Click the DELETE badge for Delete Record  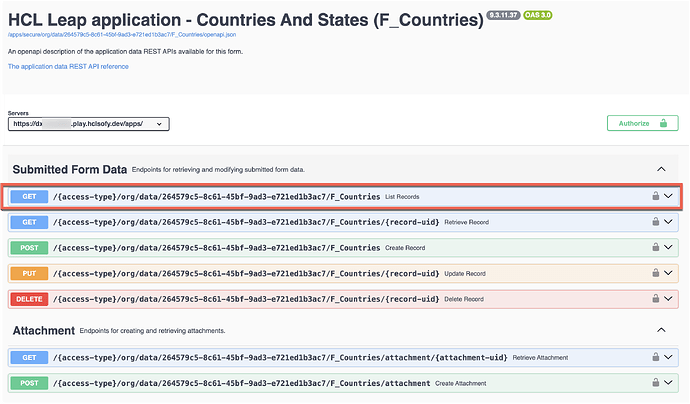29,299
